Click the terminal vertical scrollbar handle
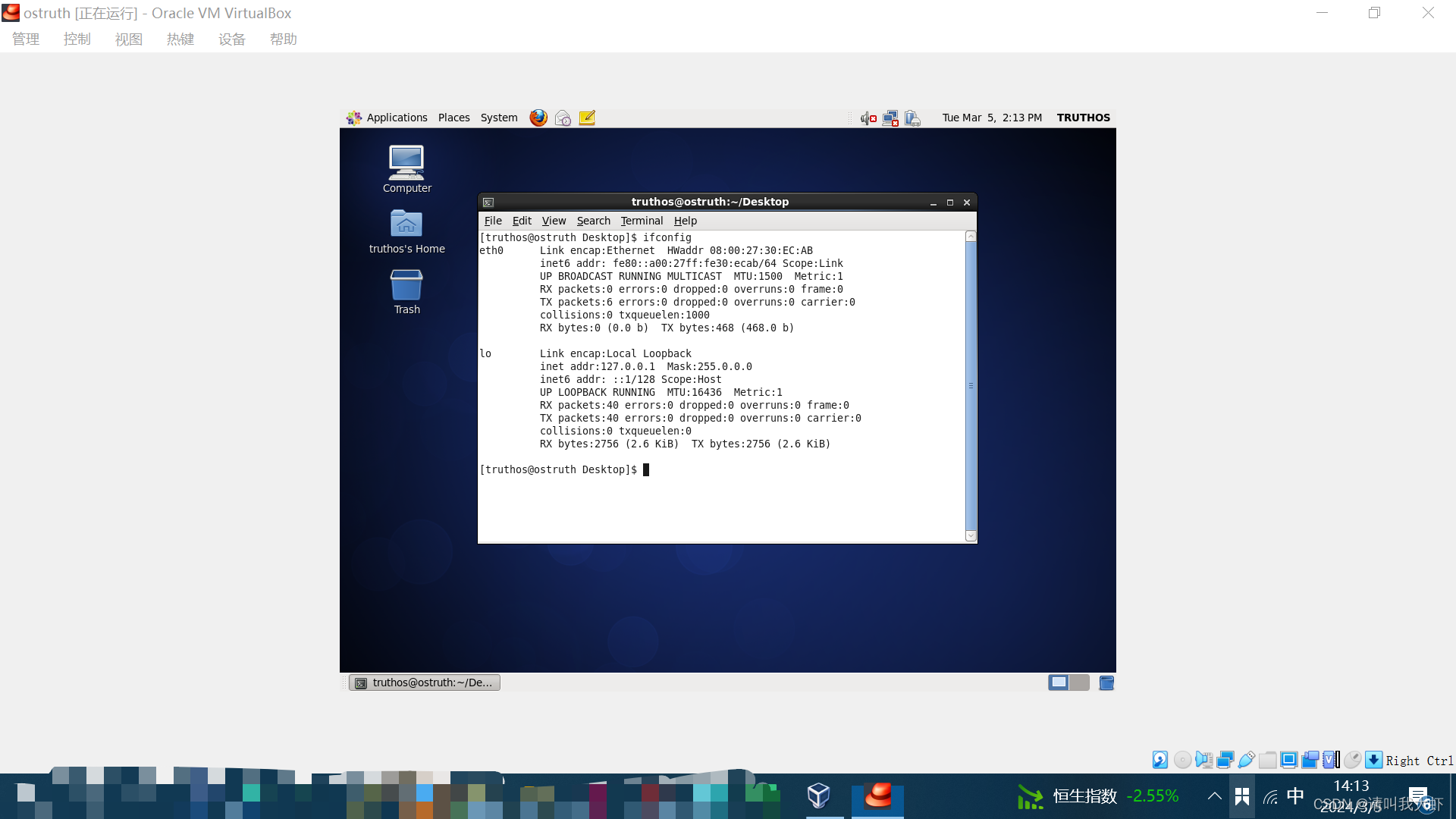 [x=971, y=386]
